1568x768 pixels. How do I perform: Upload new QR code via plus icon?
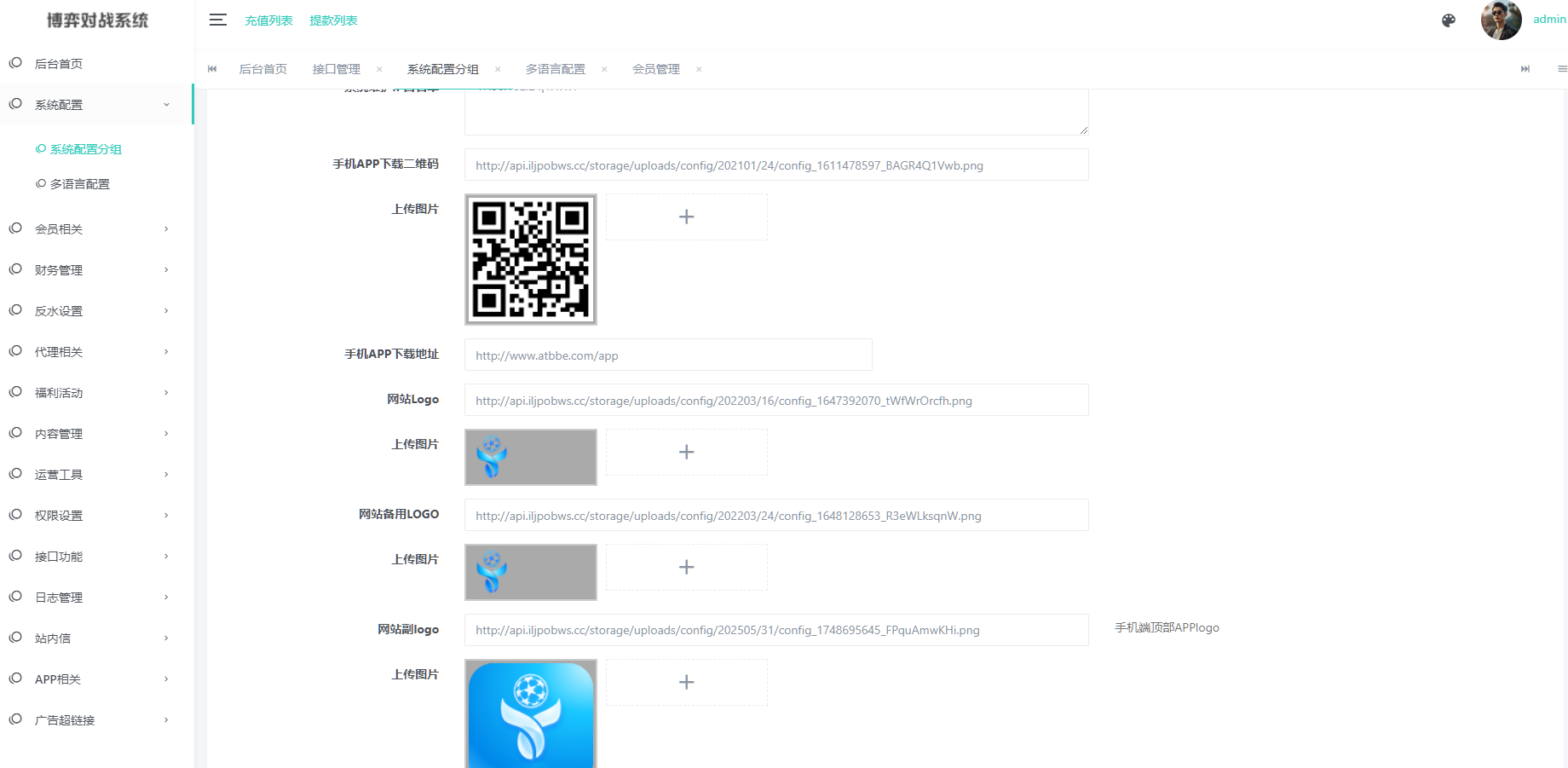[x=686, y=217]
